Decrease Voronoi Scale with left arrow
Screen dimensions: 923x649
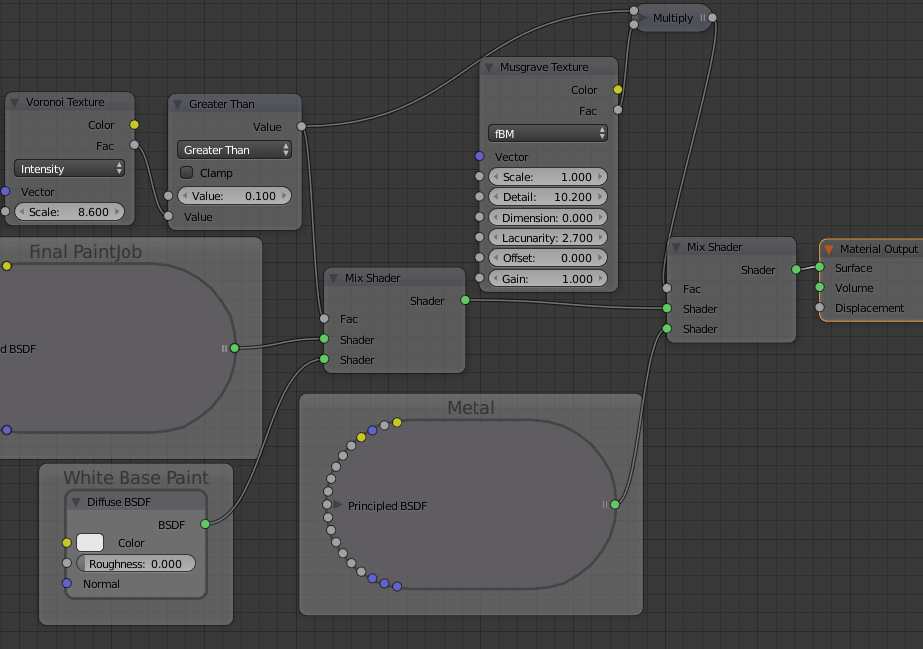22,212
